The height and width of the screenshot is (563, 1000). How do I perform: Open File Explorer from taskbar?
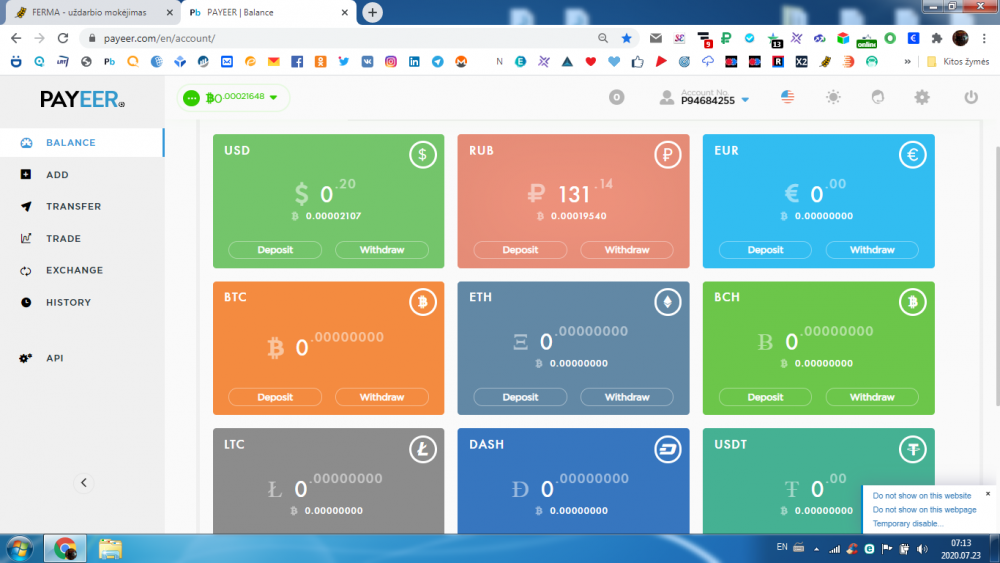point(110,548)
